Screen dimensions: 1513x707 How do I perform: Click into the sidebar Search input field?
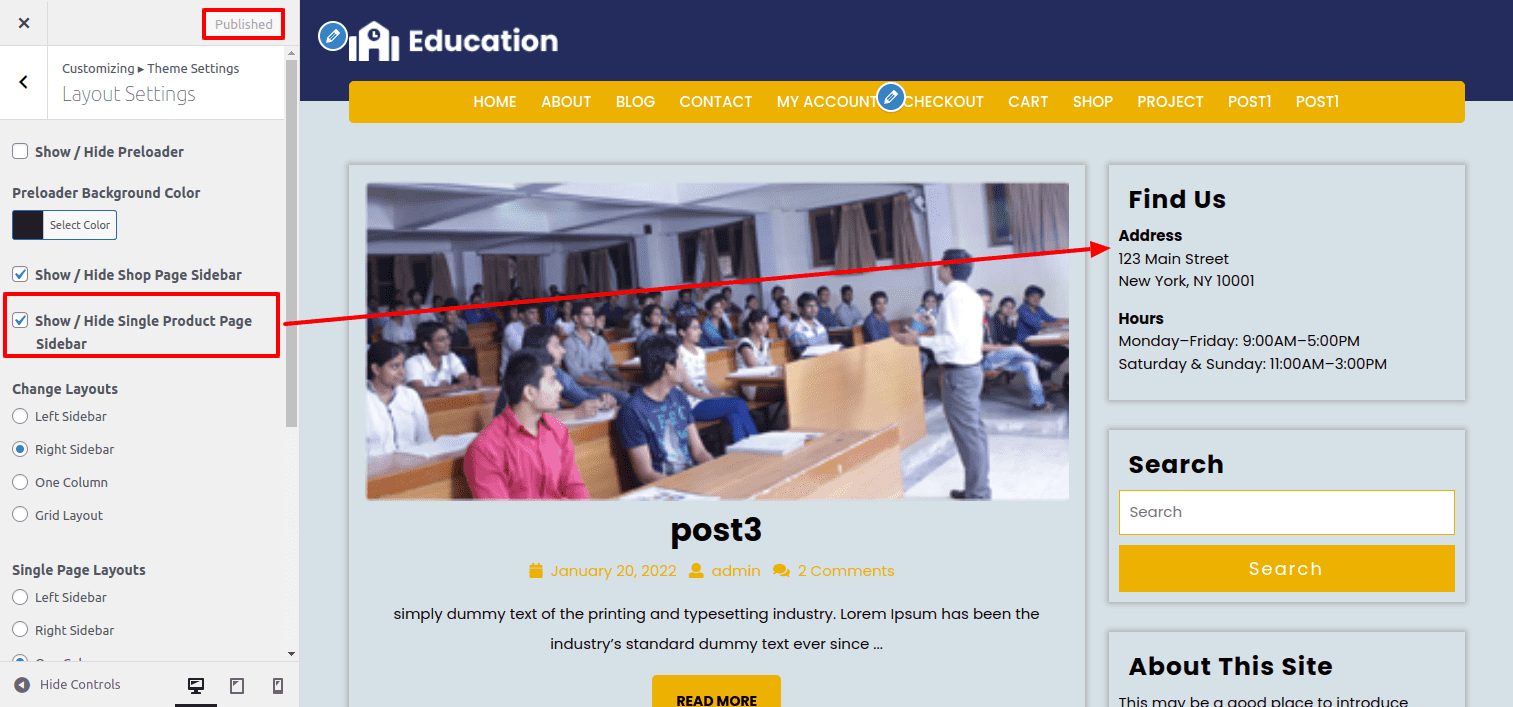pos(1286,512)
